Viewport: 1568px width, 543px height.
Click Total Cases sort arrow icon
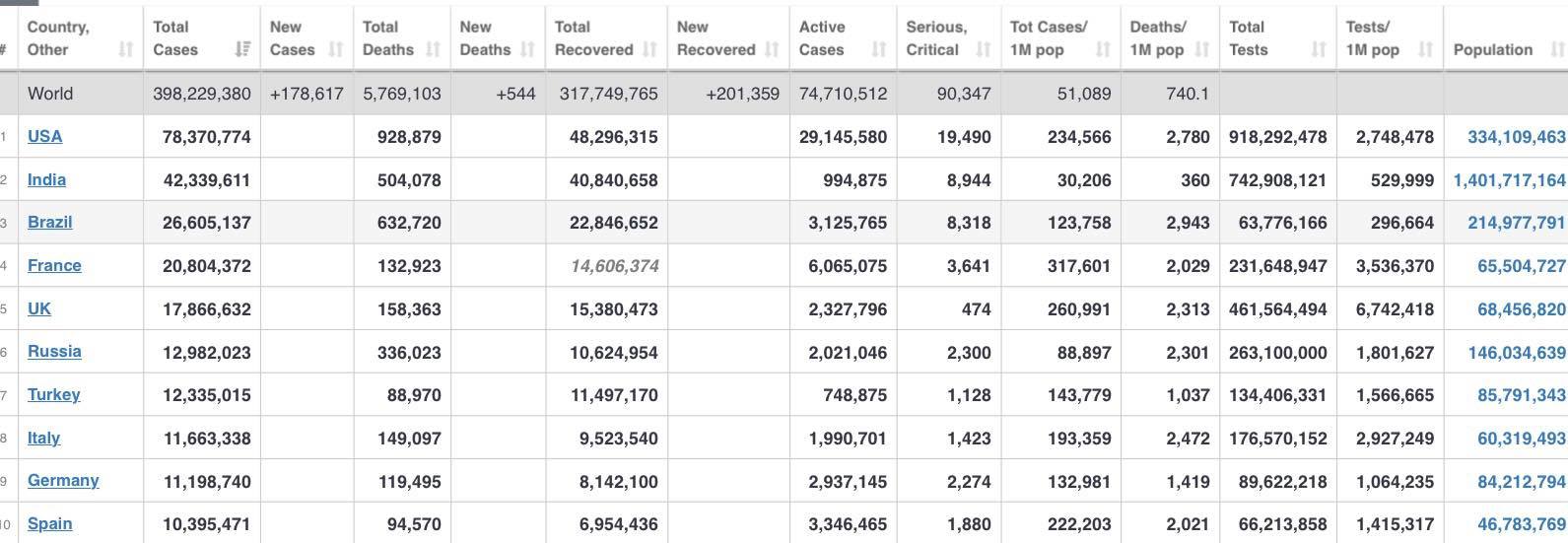(242, 49)
